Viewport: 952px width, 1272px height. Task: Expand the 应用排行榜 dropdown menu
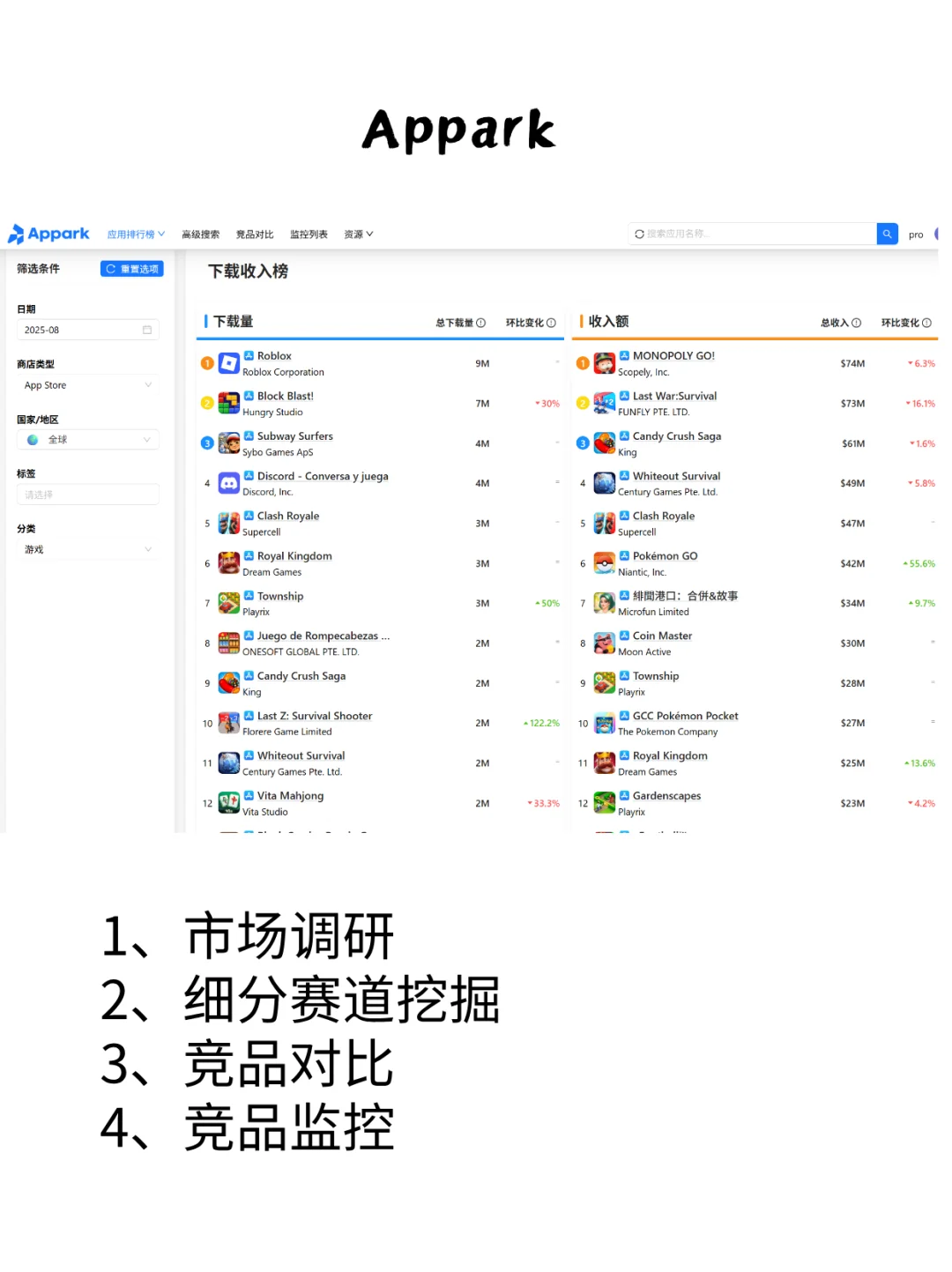(136, 234)
